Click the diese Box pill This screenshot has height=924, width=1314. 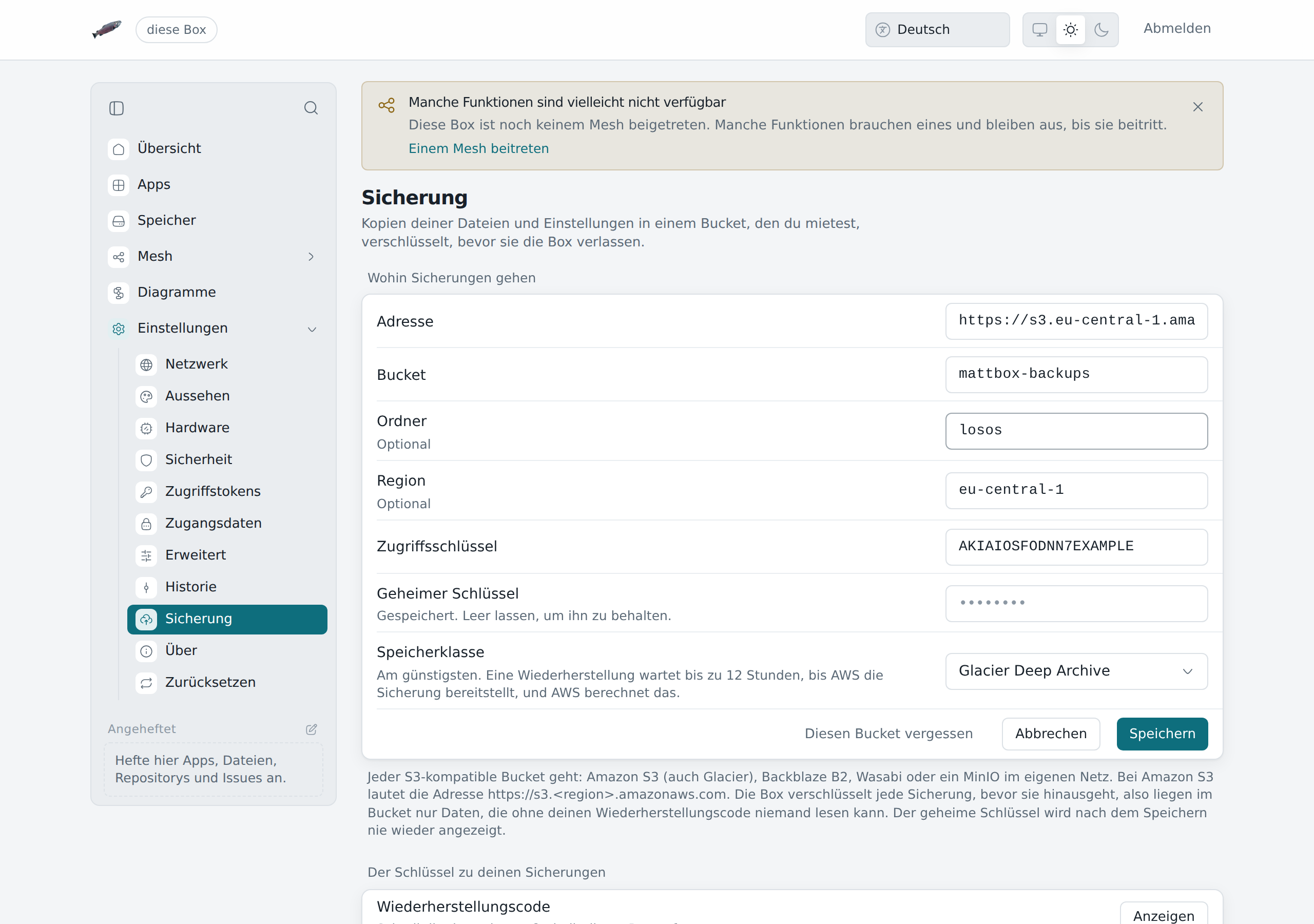click(x=176, y=30)
